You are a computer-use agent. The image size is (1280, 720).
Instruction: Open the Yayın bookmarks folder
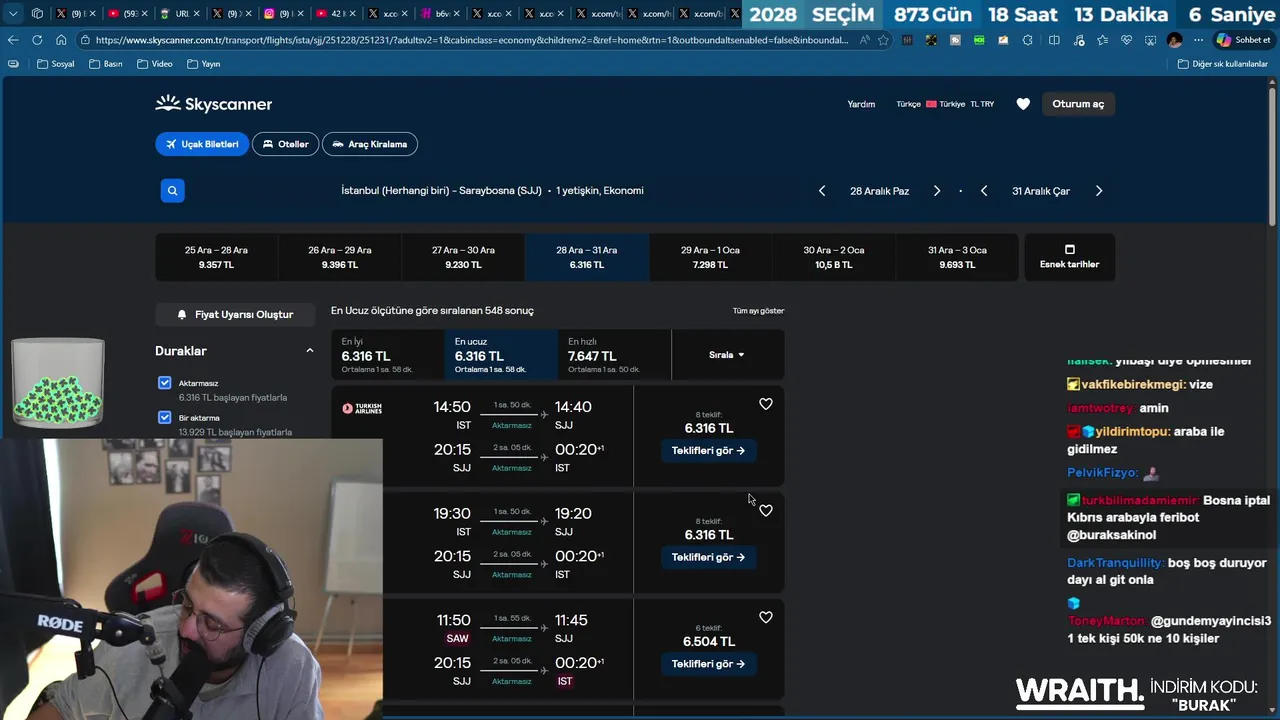(x=203, y=64)
